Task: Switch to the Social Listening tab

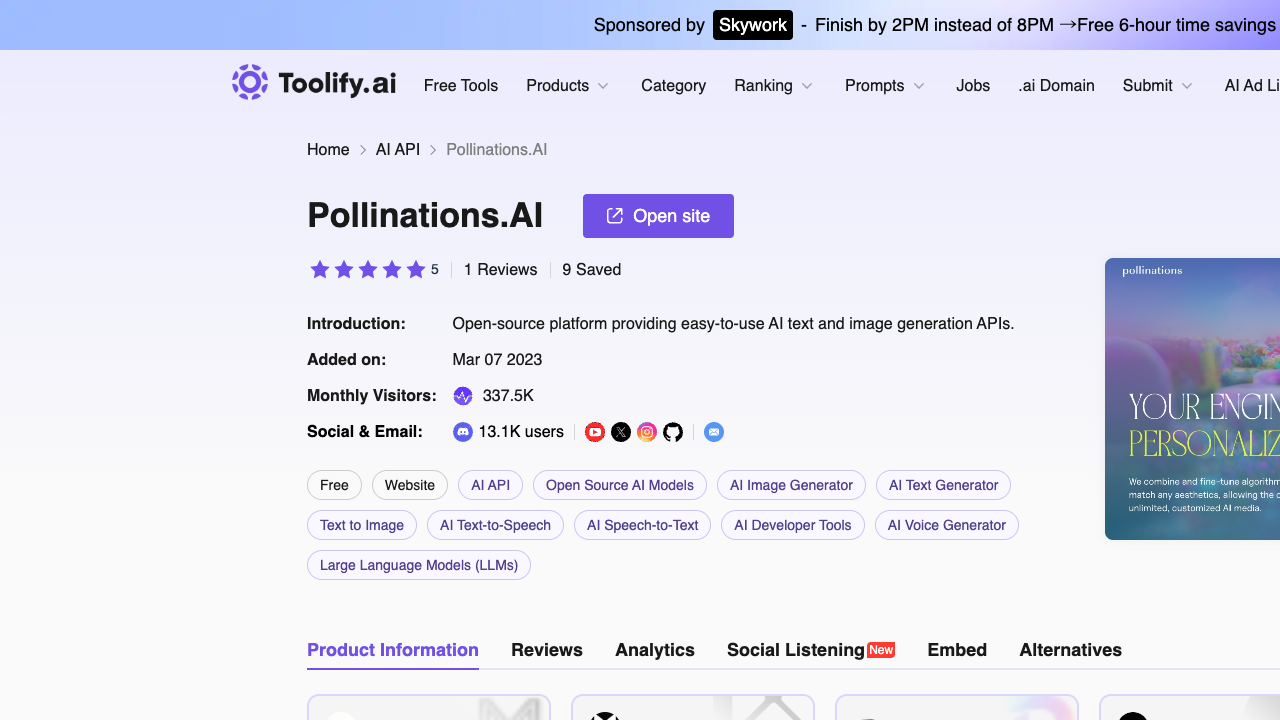Action: click(x=811, y=650)
